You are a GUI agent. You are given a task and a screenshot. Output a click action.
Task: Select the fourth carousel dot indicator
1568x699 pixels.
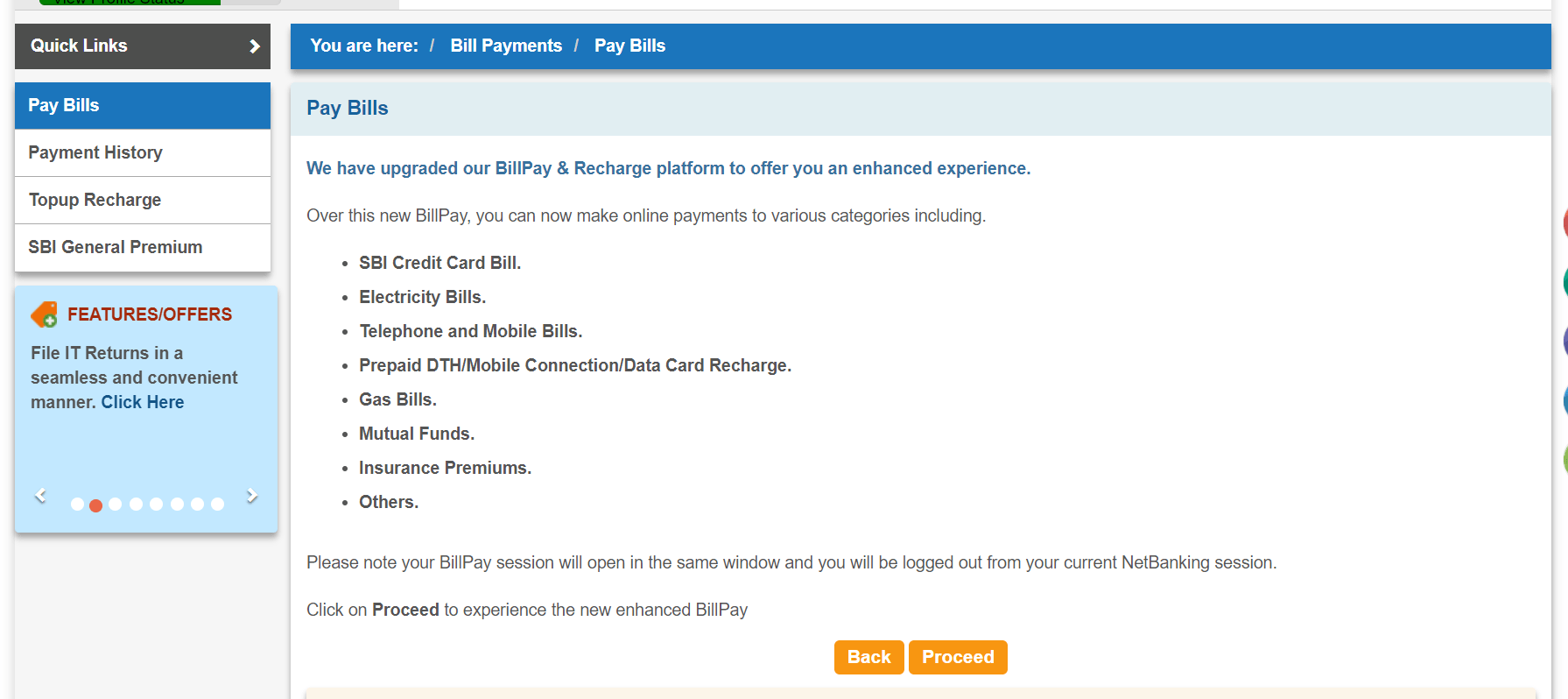point(137,504)
